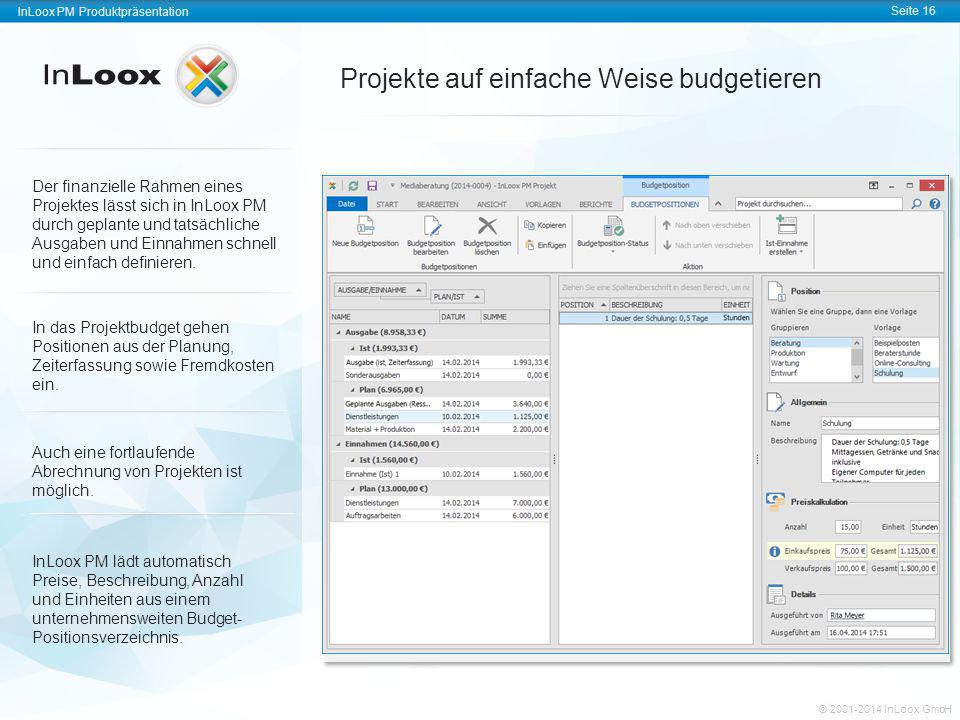Select the BUDGETPOSITIONEN tab
Screen dimensions: 960x720
click(x=665, y=204)
